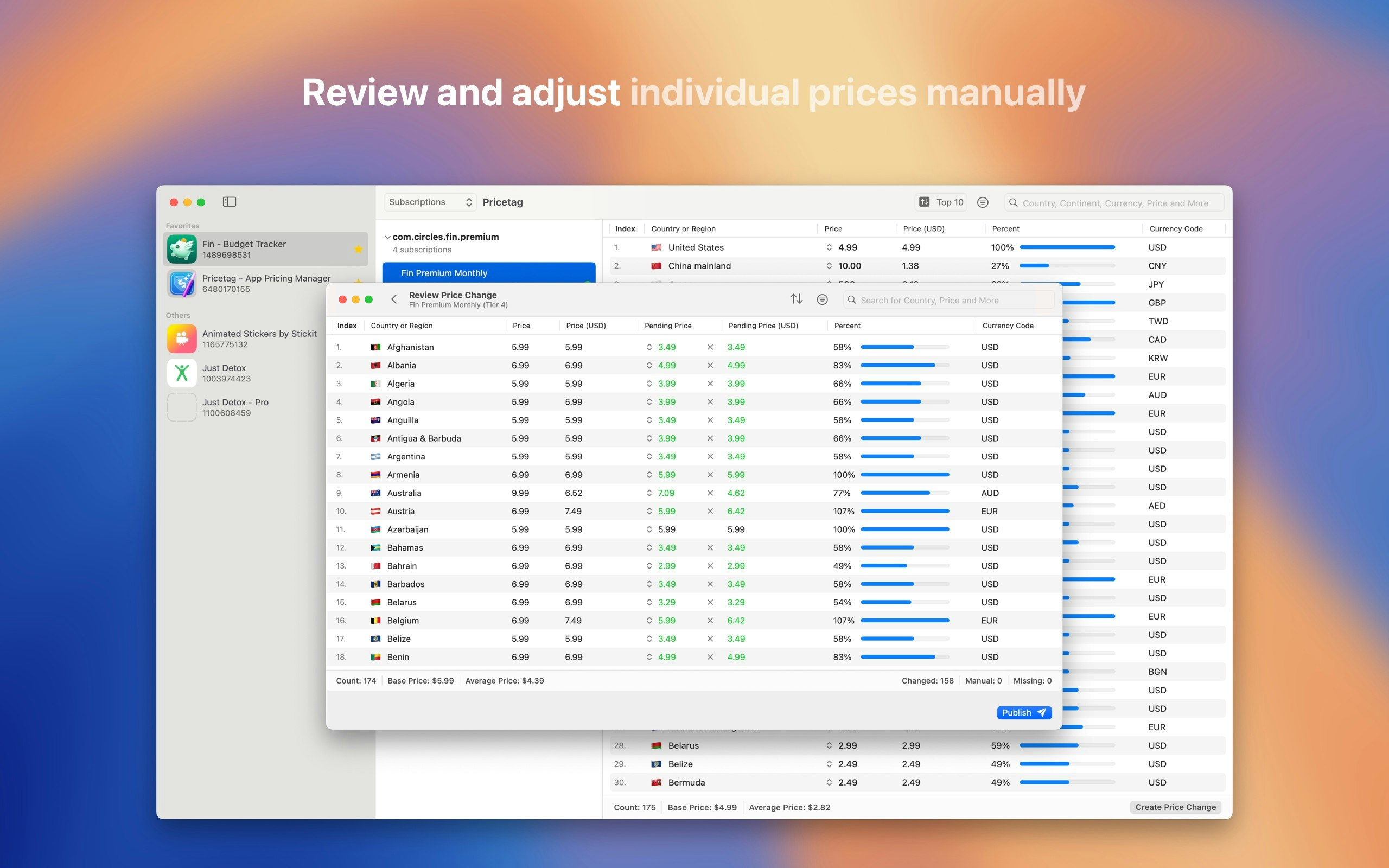Click the Search for Country, Price and More field
This screenshot has height=868, width=1389.
pos(948,299)
